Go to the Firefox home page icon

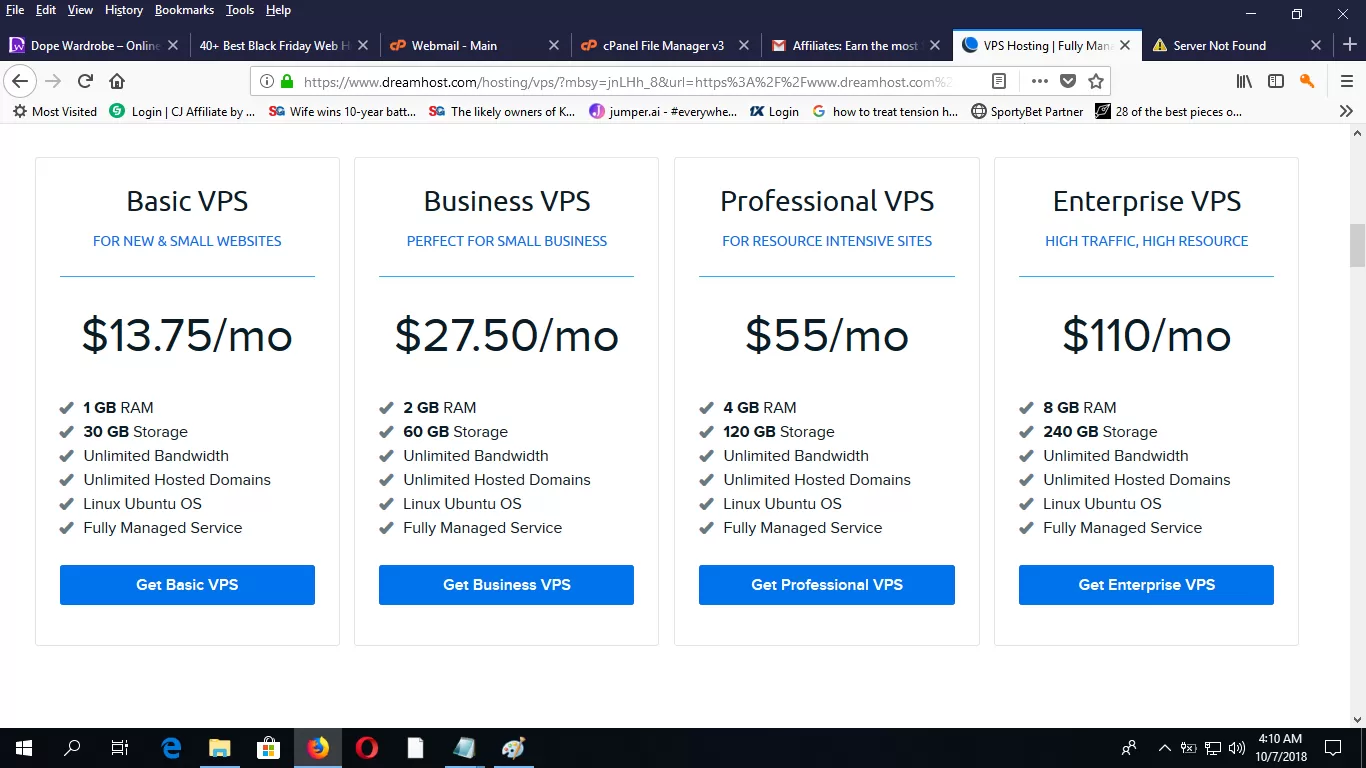click(117, 81)
